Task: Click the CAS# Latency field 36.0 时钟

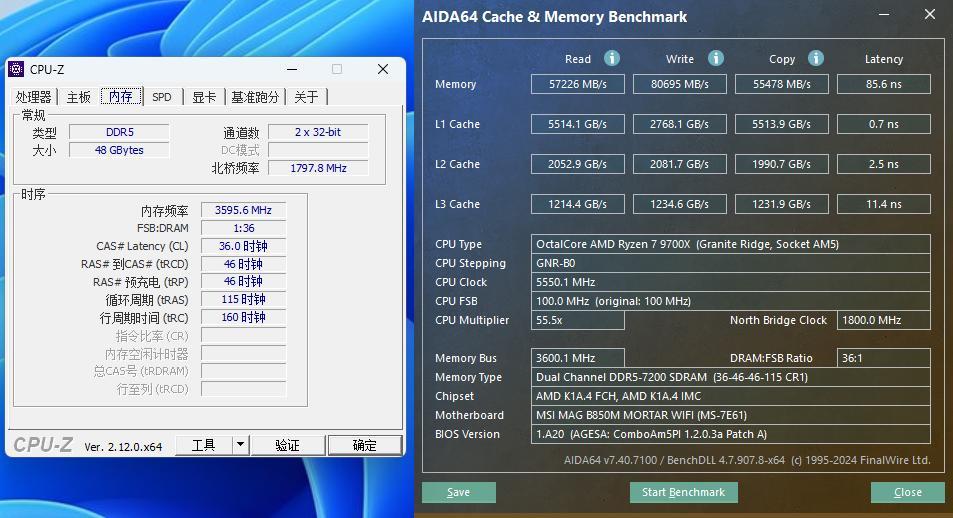Action: point(243,246)
